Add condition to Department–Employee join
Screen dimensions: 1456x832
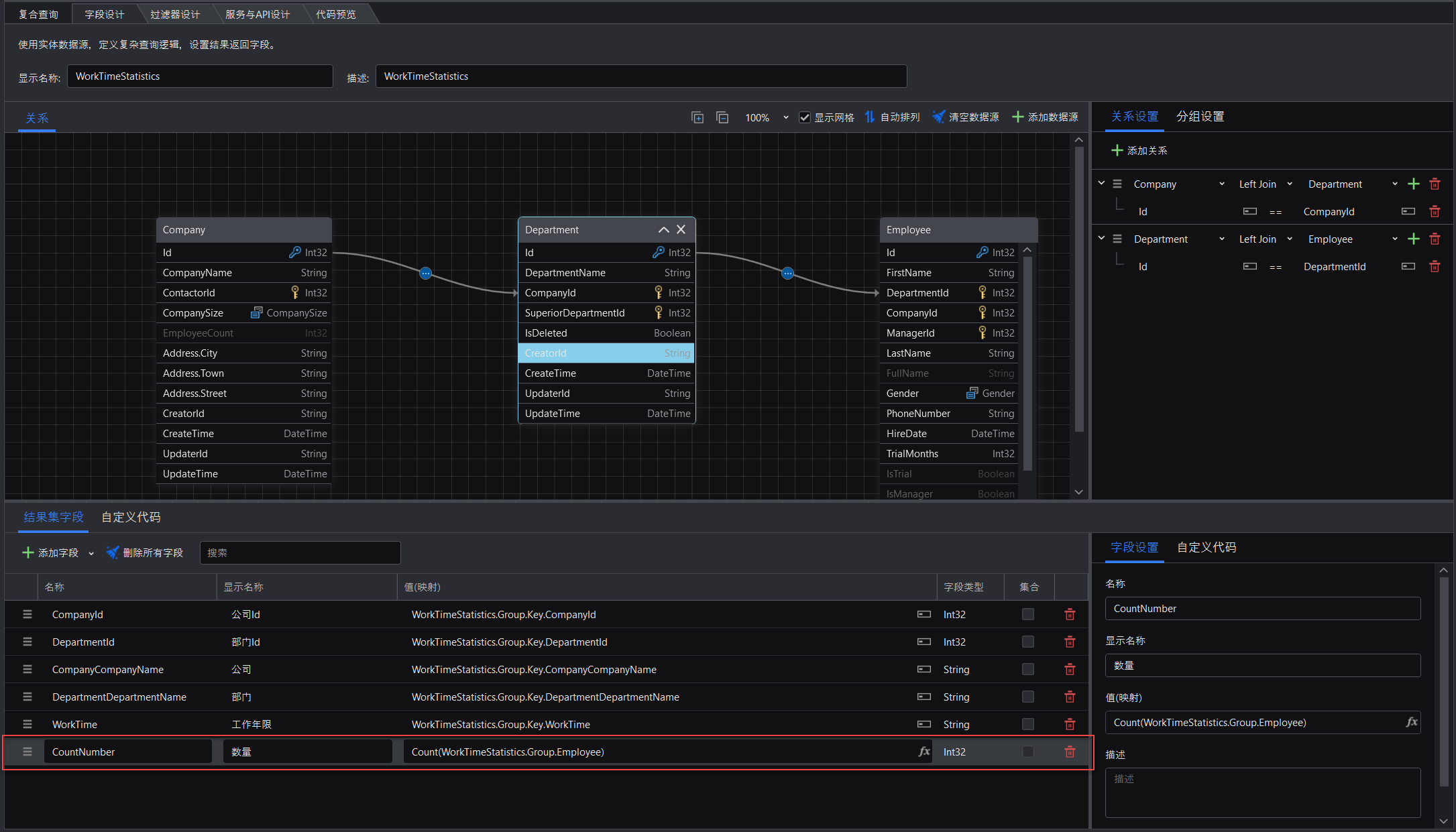(1414, 239)
